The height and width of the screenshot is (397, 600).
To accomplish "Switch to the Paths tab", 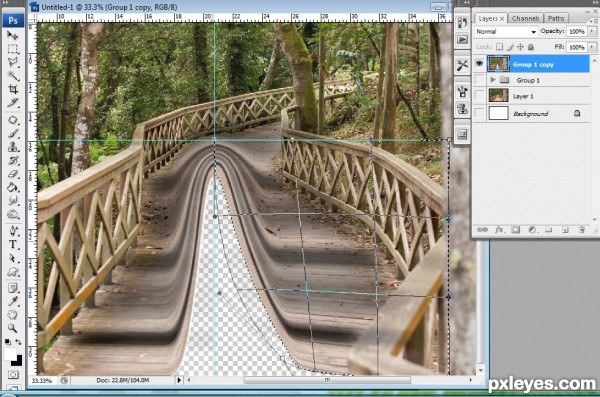I will click(556, 18).
